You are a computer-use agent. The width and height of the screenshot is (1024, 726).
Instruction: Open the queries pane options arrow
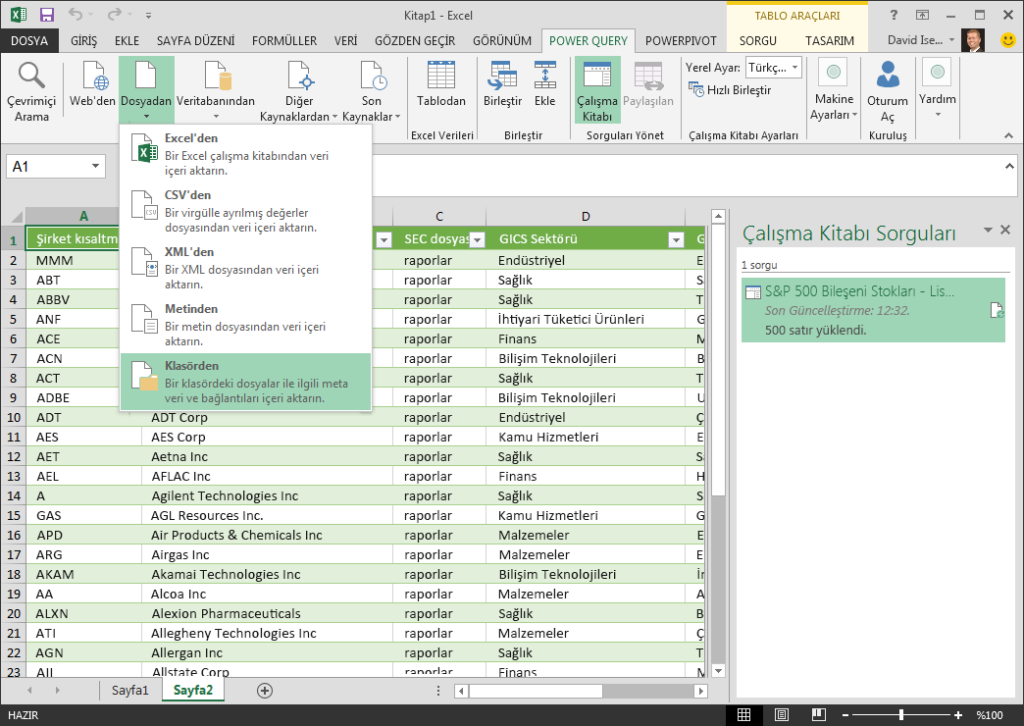(x=988, y=229)
